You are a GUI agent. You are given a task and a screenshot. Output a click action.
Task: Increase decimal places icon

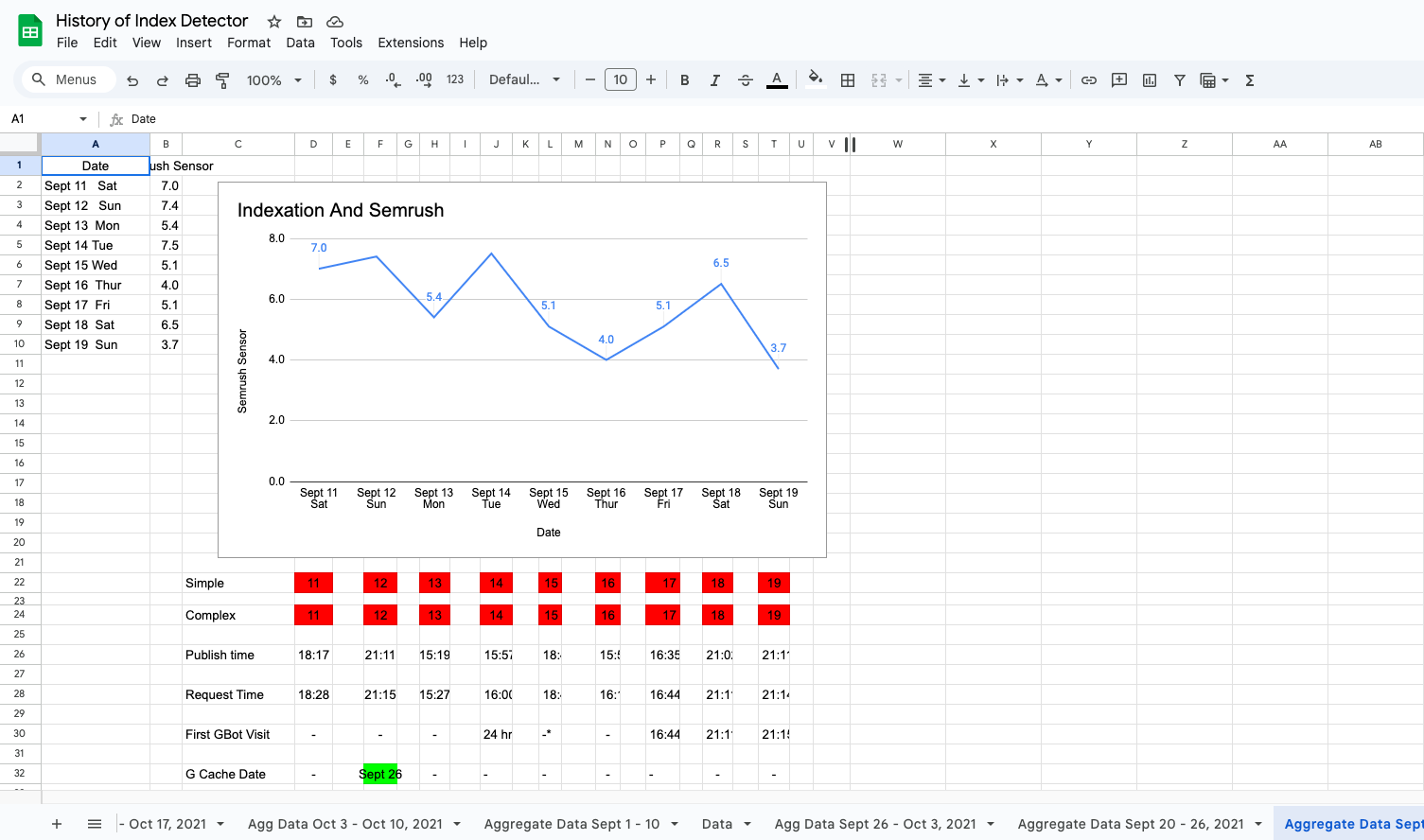(x=424, y=80)
